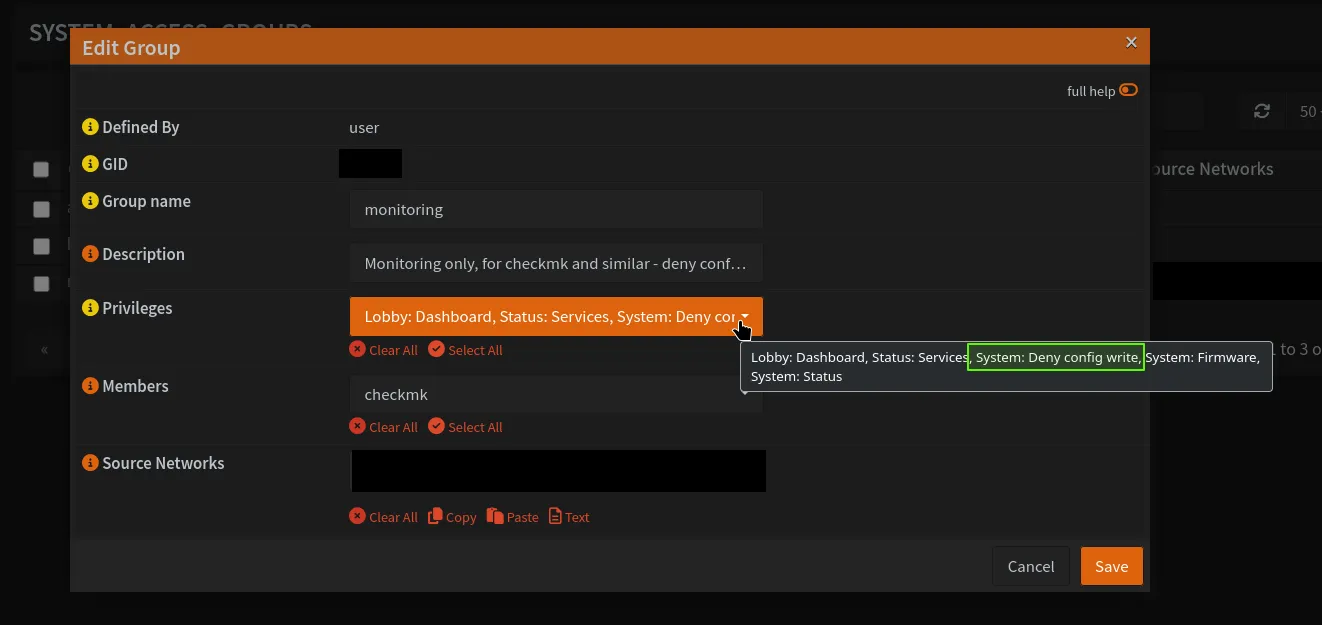Tick the second row checkbox in the groups table

click(x=41, y=245)
